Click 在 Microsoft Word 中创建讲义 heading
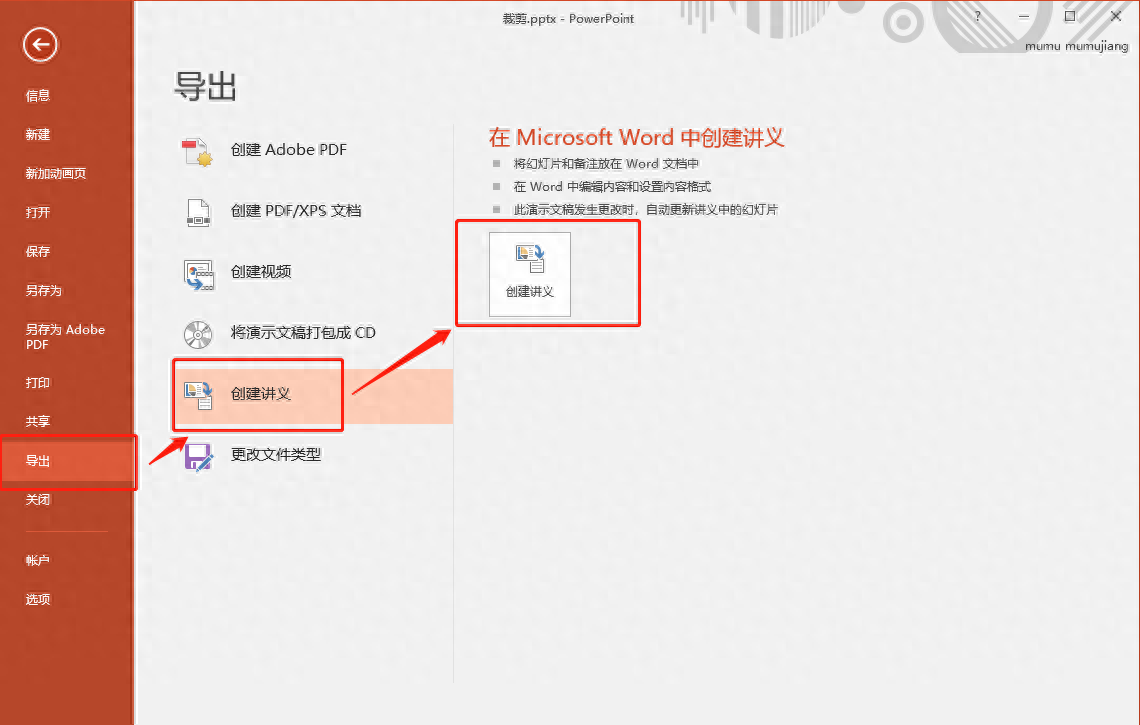Screen dimensions: 1140x725 (x=636, y=137)
